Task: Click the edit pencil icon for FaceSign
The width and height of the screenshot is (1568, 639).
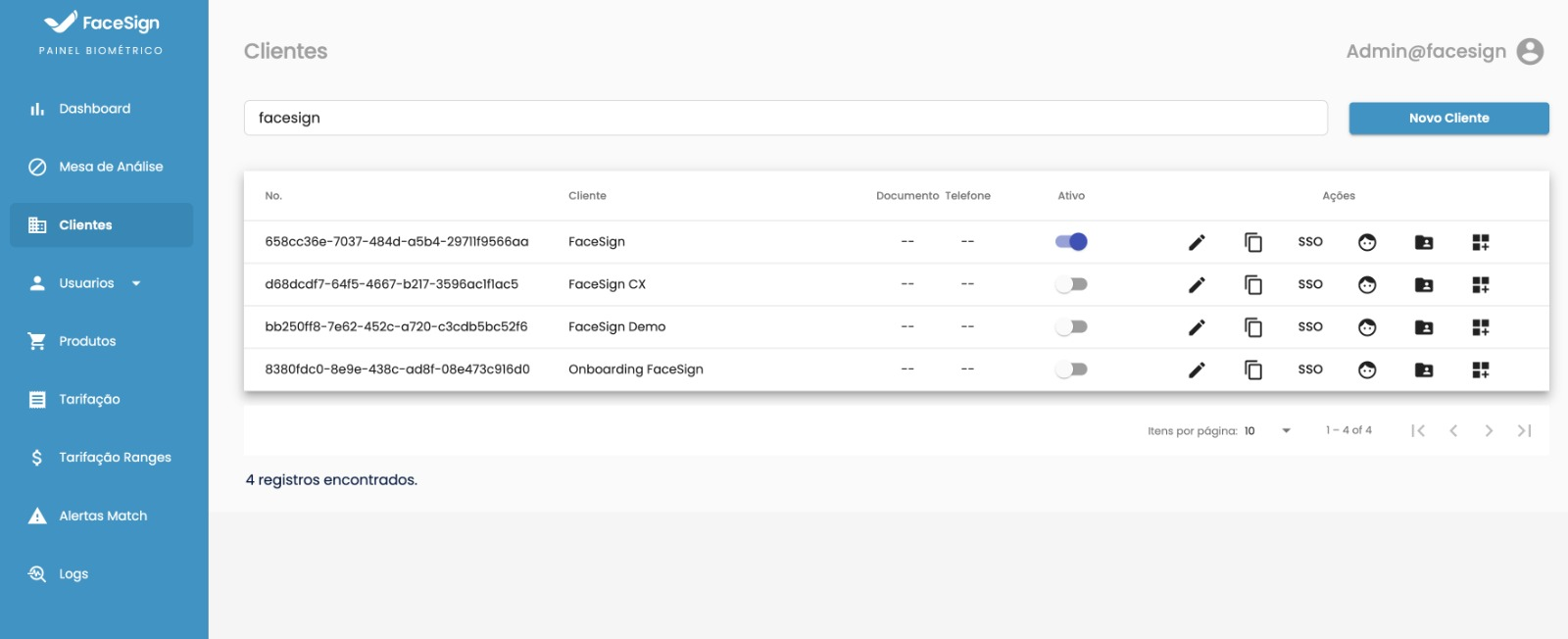Action: pyautogui.click(x=1197, y=242)
